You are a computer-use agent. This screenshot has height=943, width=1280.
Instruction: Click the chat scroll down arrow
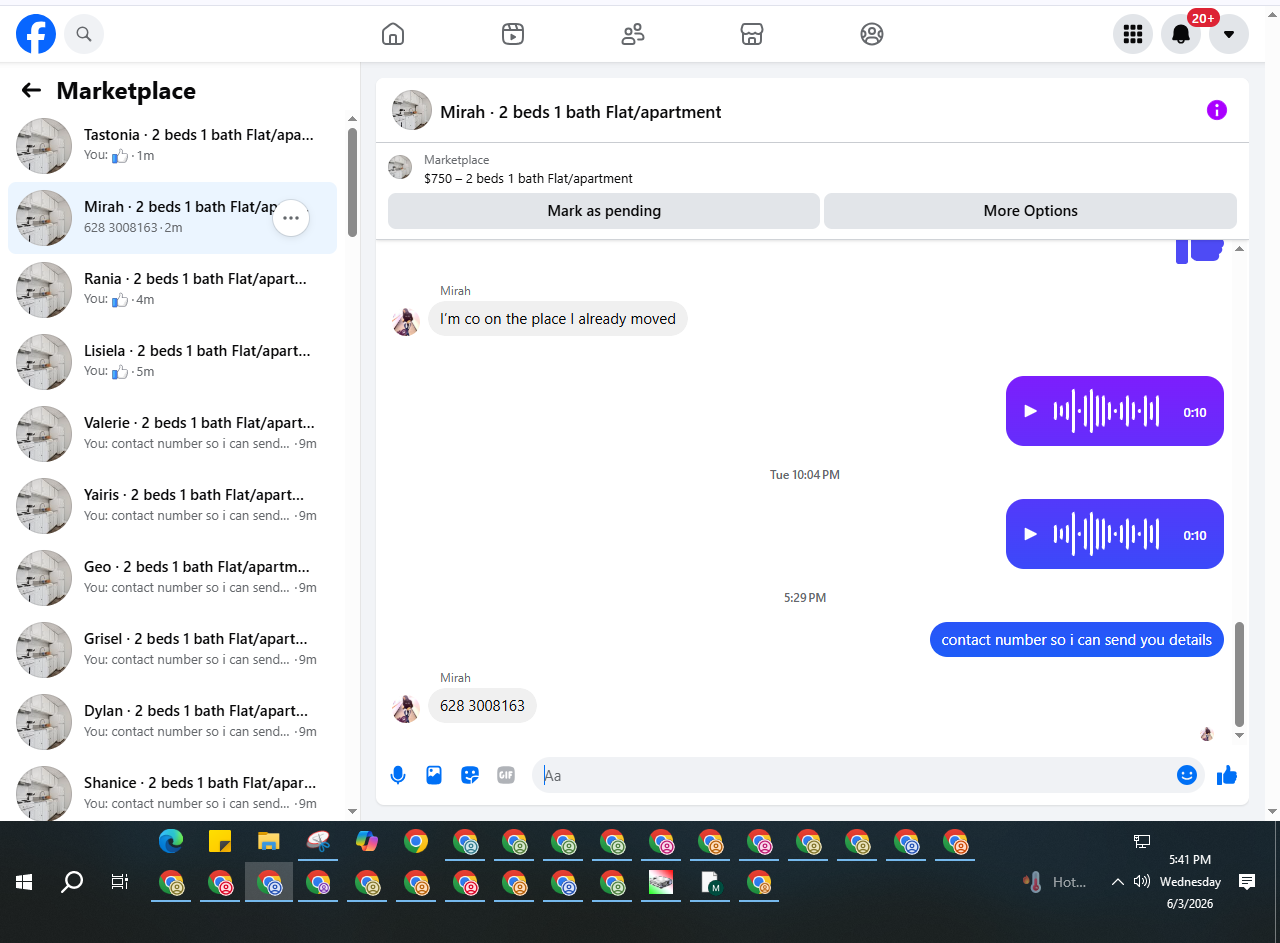click(1240, 735)
